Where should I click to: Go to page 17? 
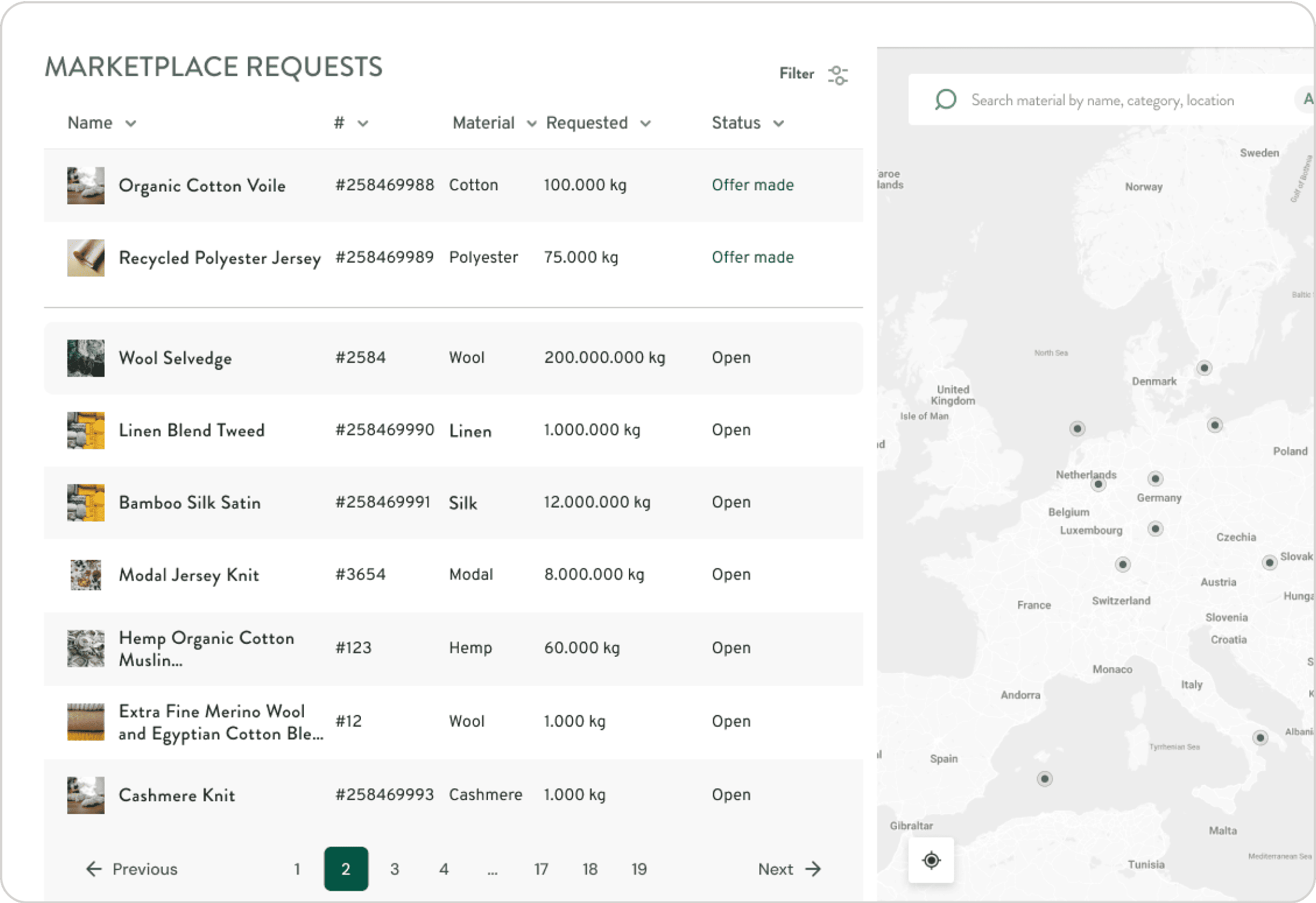click(x=541, y=868)
